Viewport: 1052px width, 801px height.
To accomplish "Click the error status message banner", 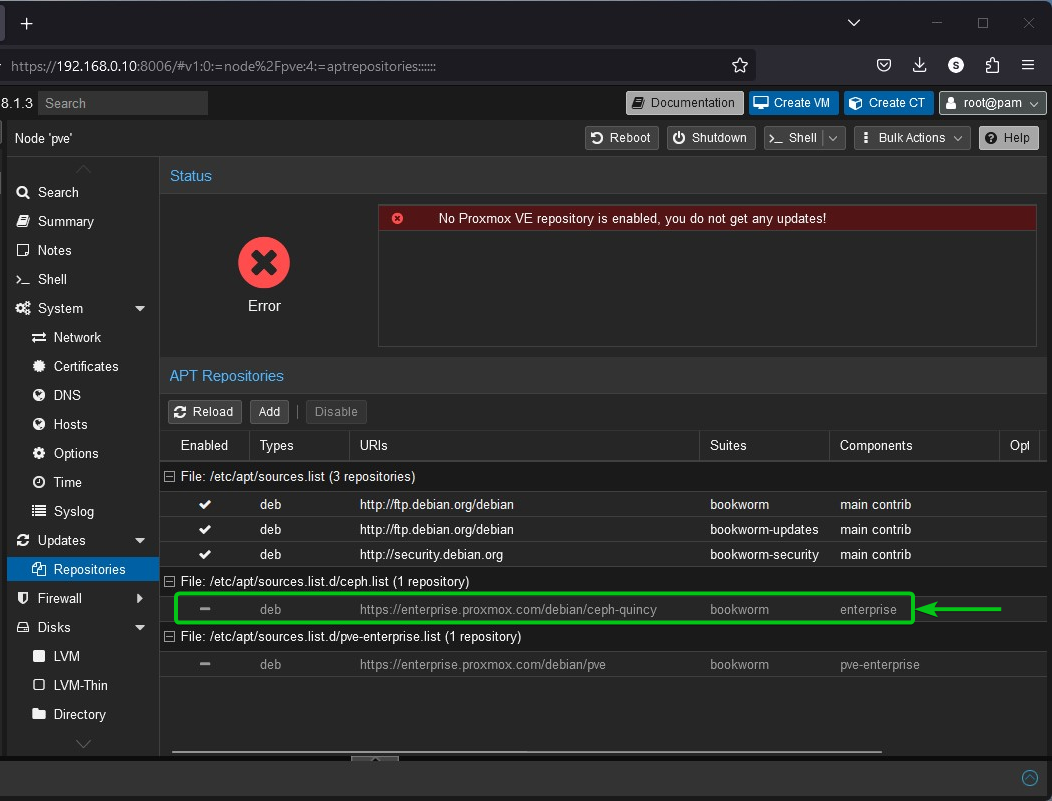I will coord(707,218).
